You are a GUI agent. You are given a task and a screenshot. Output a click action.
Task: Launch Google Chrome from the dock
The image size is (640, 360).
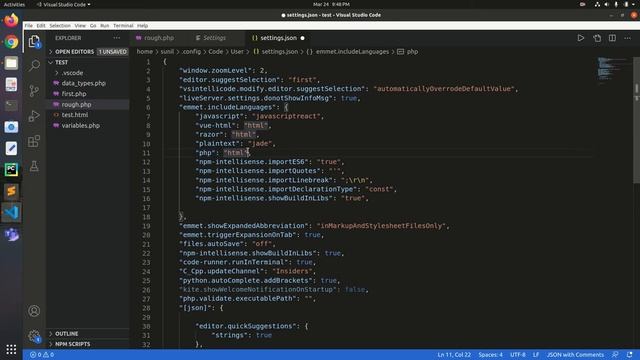(11, 42)
